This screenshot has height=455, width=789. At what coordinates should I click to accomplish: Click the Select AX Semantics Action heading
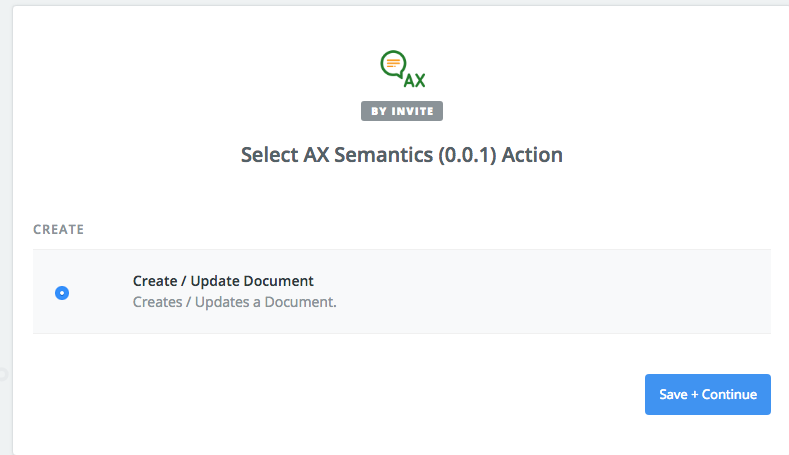click(x=402, y=155)
